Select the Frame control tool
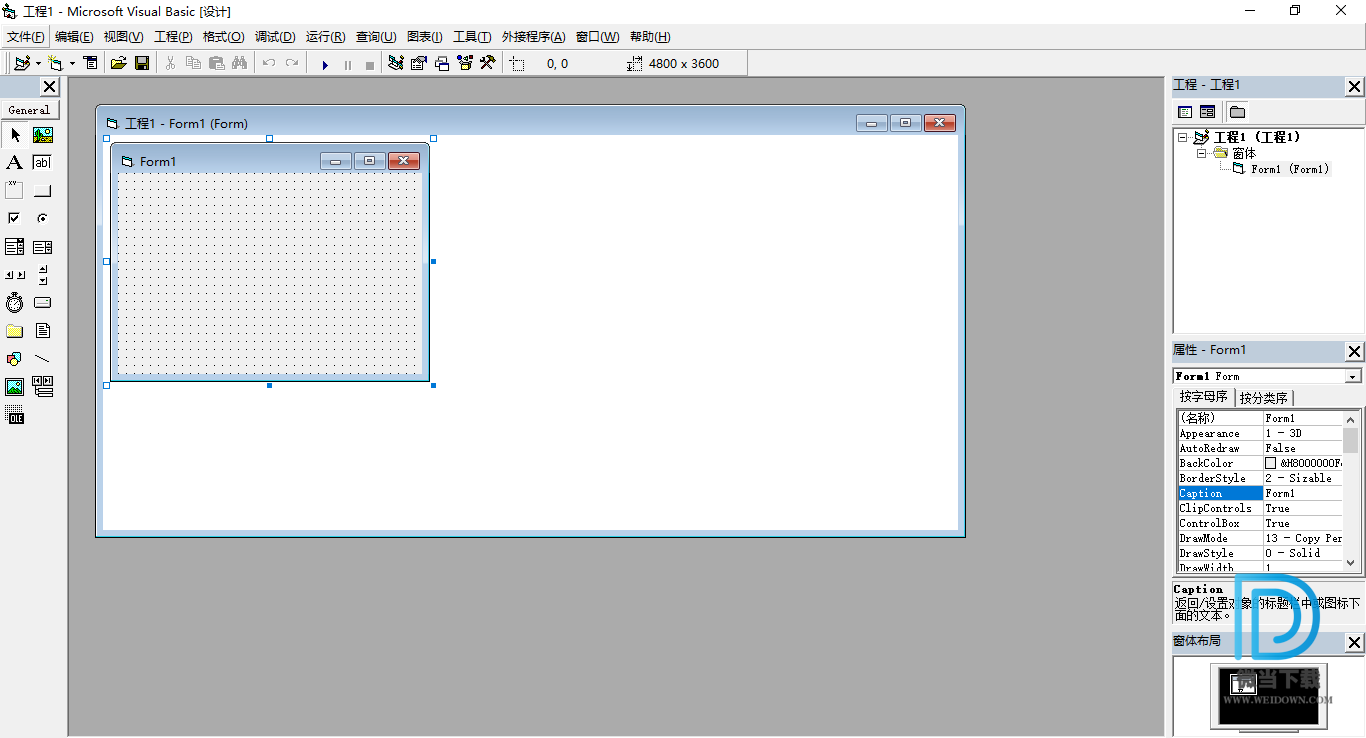Image resolution: width=1366 pixels, height=738 pixels. [15, 190]
